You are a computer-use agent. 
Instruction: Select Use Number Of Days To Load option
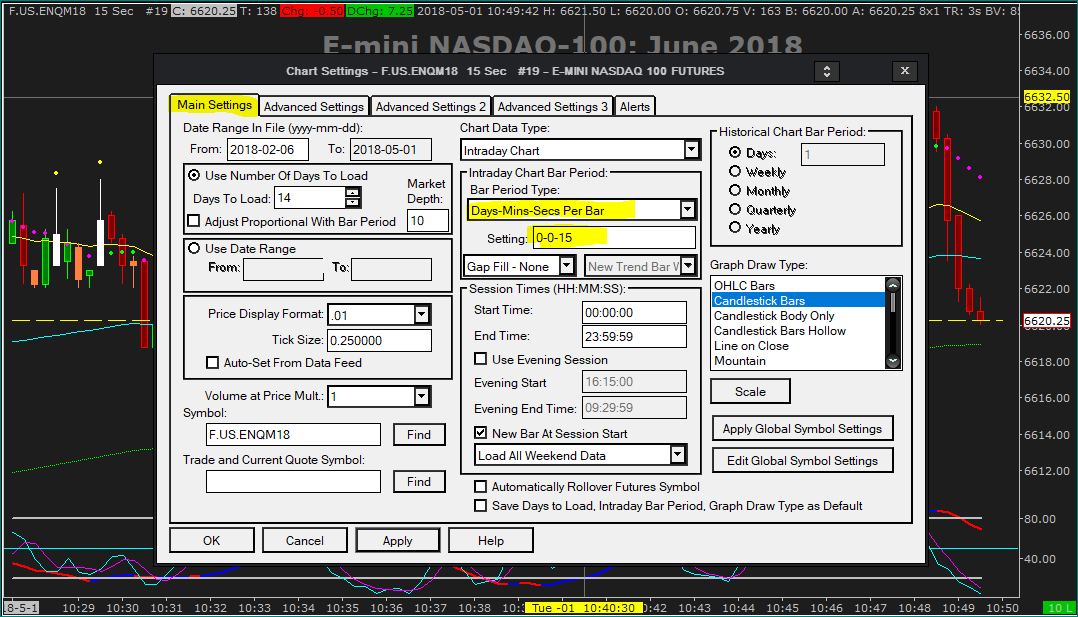[195, 175]
